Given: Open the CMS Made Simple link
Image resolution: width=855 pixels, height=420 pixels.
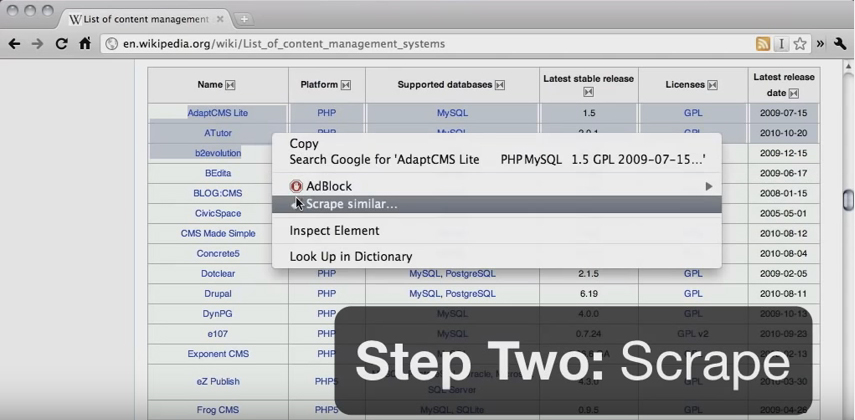Looking at the screenshot, I should point(218,233).
